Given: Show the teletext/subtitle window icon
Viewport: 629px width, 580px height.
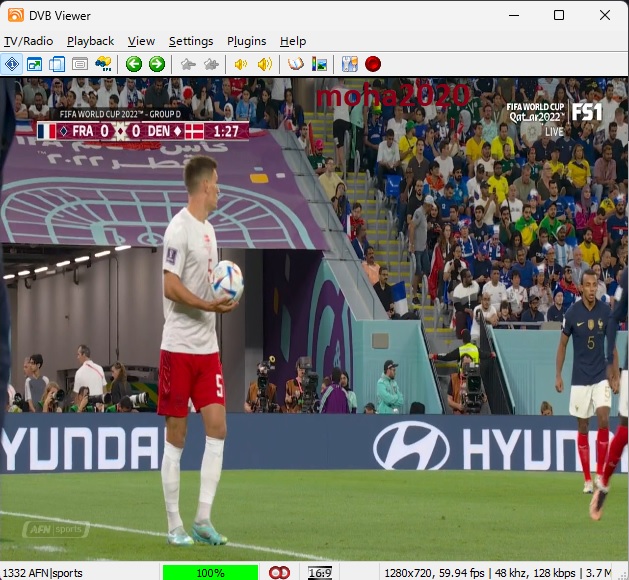Looking at the screenshot, I should pos(80,64).
